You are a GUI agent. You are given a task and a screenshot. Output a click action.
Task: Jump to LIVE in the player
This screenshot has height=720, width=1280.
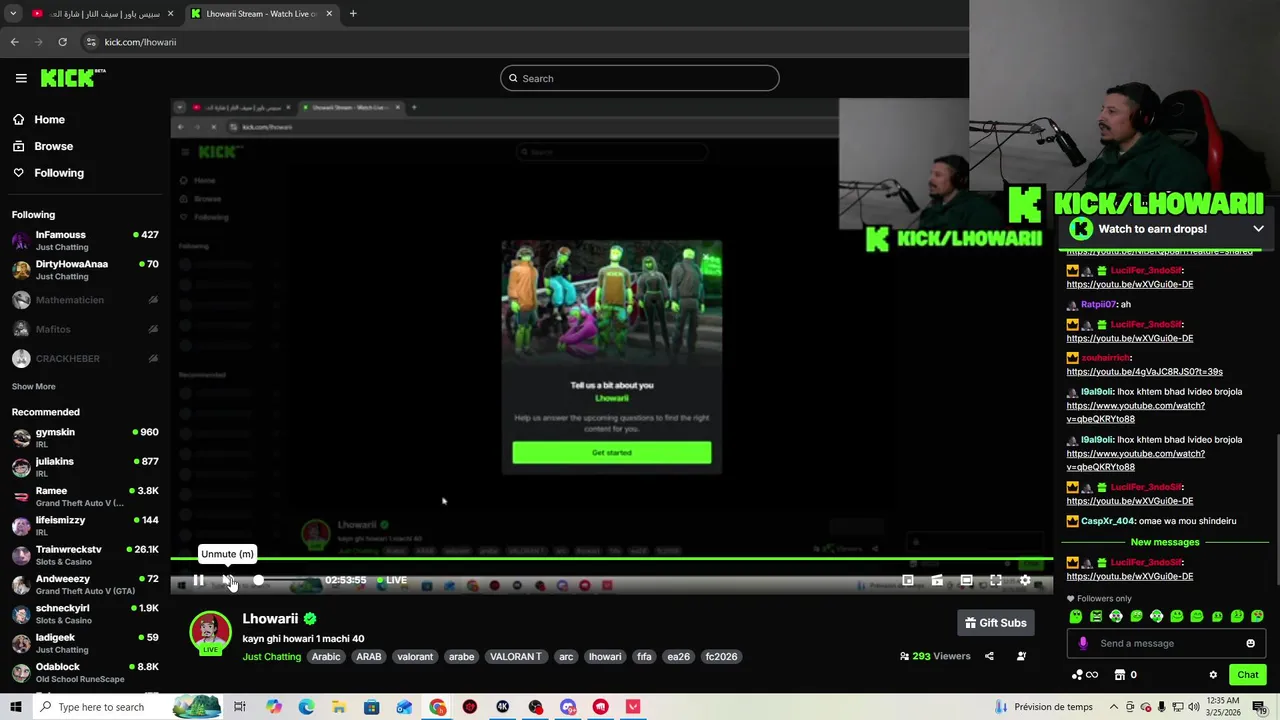click(392, 580)
